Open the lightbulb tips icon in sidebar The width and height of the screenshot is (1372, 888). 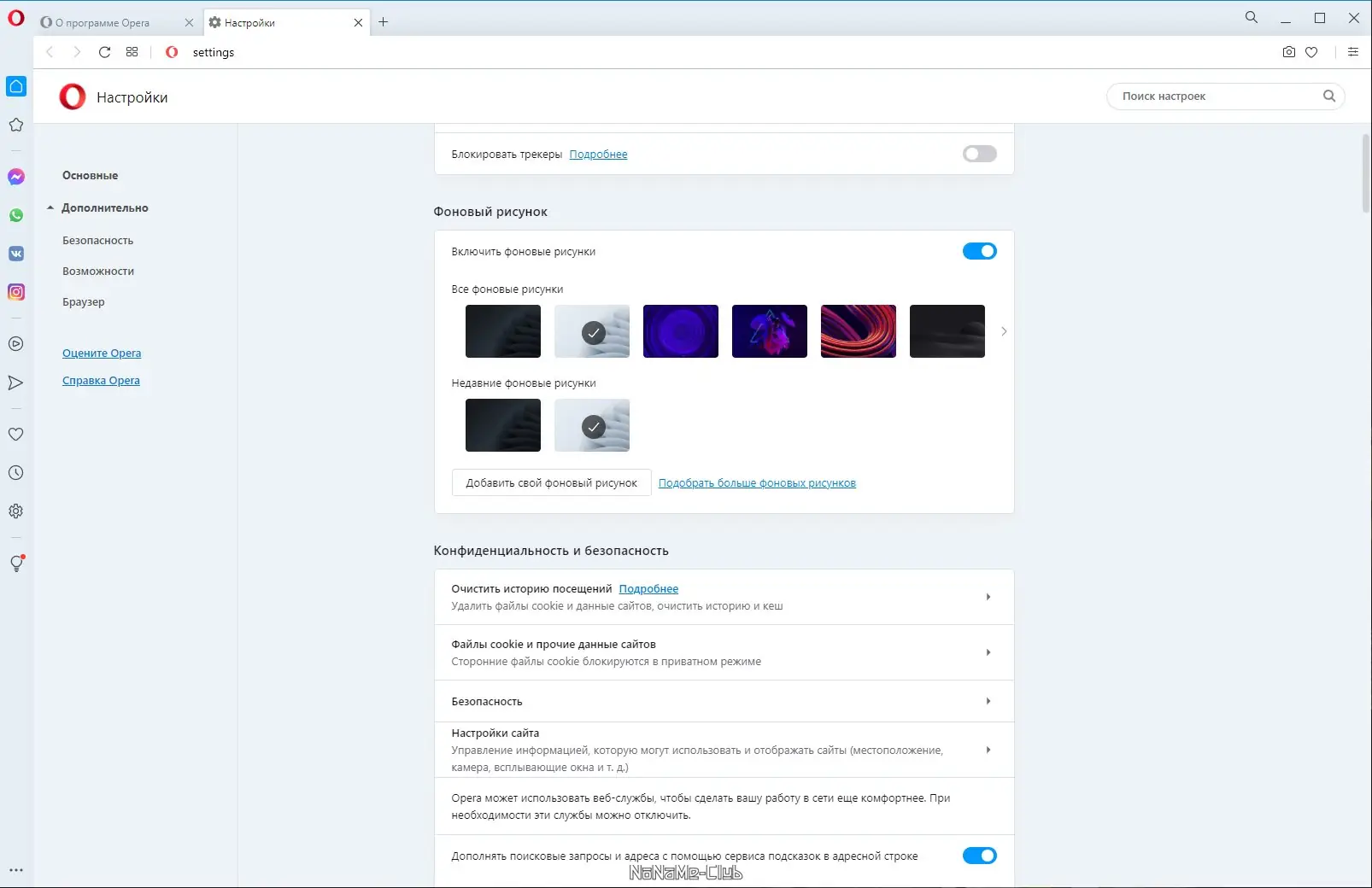point(16,564)
